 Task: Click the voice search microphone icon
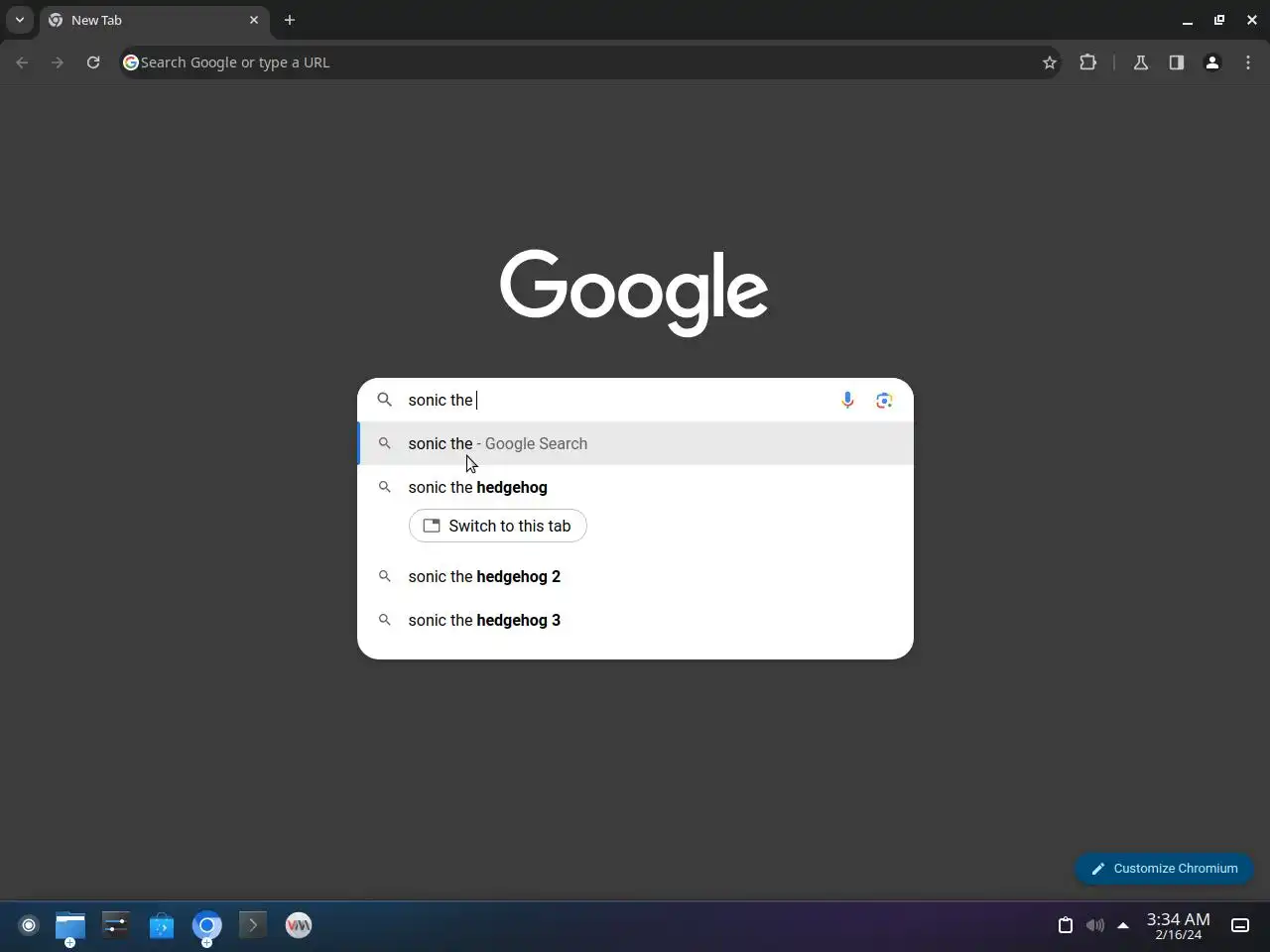pos(847,400)
